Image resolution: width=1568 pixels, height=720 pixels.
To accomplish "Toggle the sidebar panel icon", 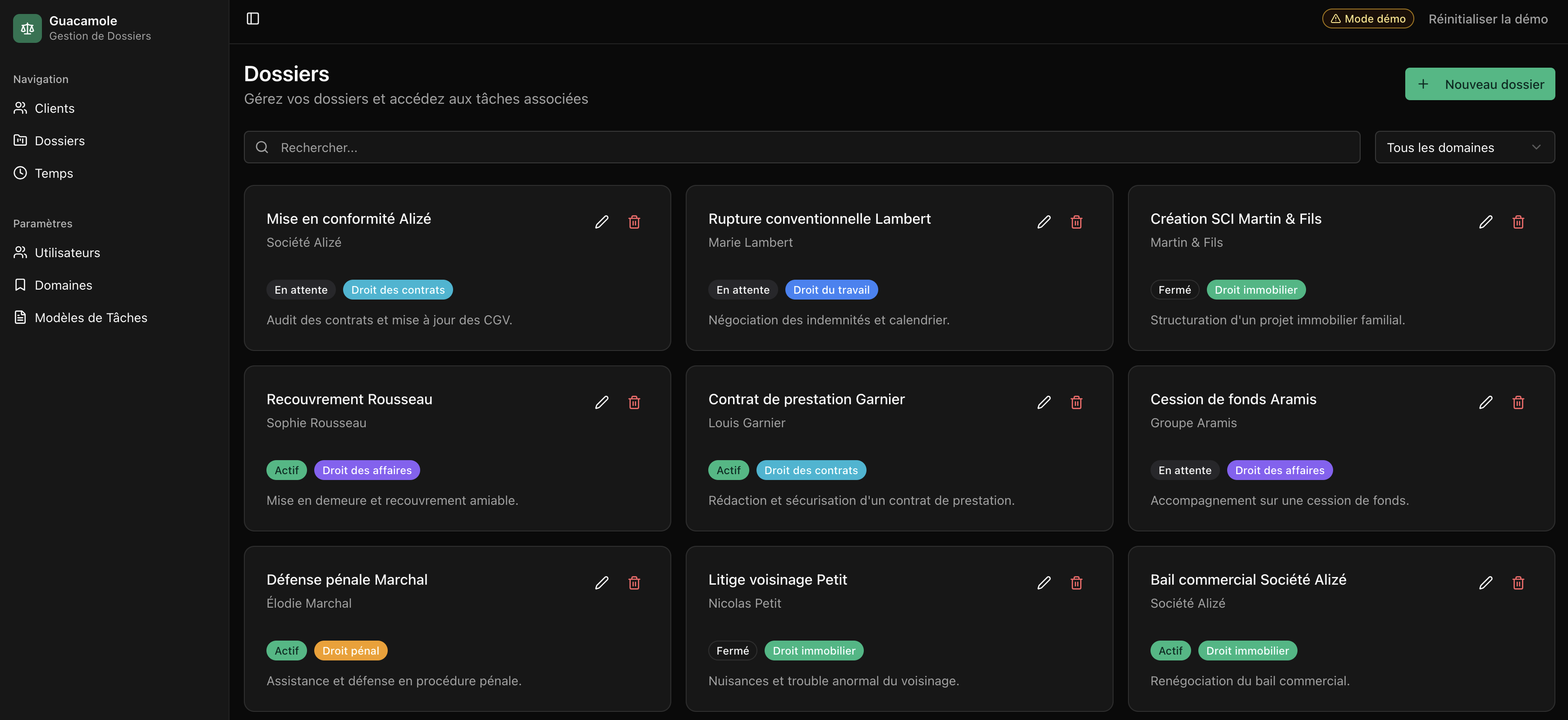I will pos(252,19).
